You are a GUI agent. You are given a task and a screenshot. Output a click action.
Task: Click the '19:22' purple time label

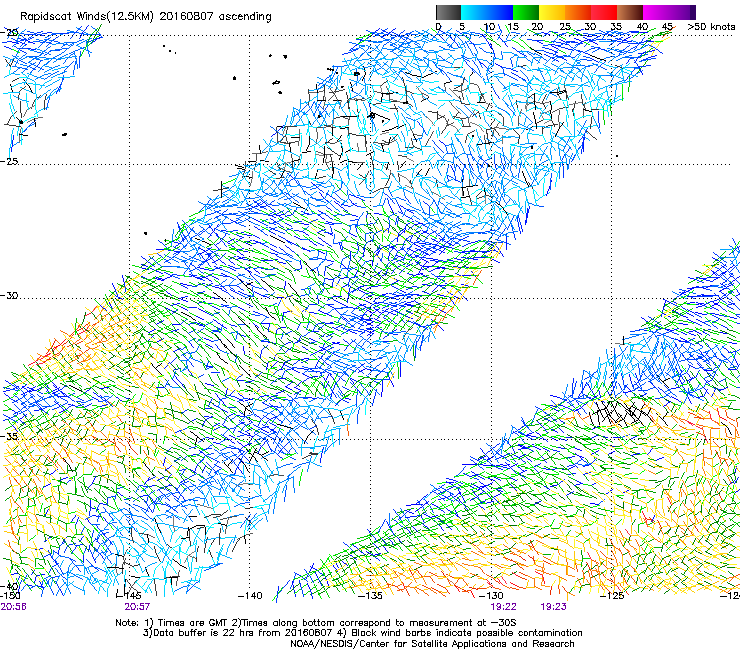pos(503,607)
